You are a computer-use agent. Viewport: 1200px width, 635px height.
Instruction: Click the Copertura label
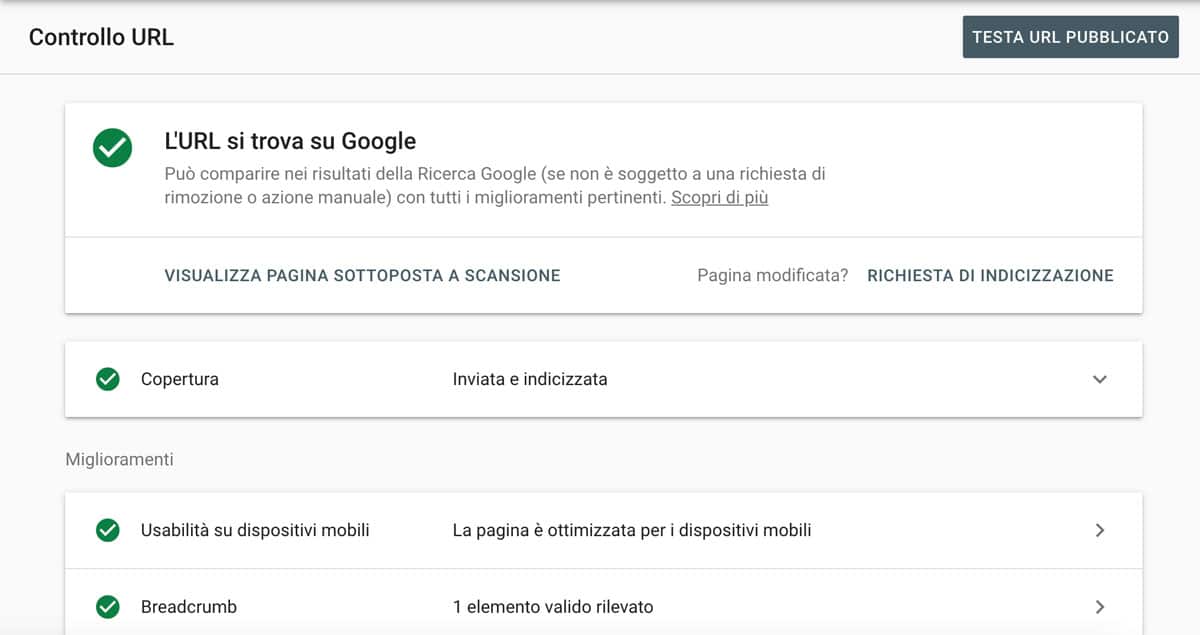coord(180,379)
